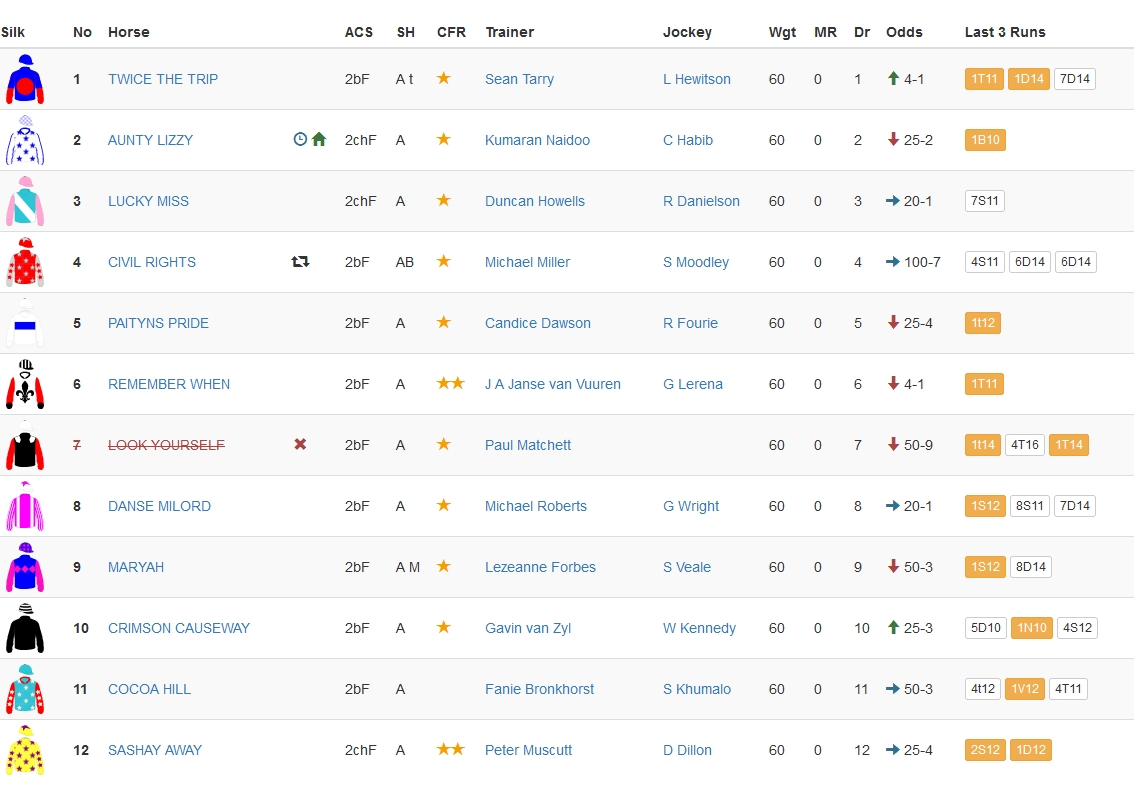Click the double star rating for Remember When
The width and height of the screenshot is (1134, 785).
pos(450,383)
